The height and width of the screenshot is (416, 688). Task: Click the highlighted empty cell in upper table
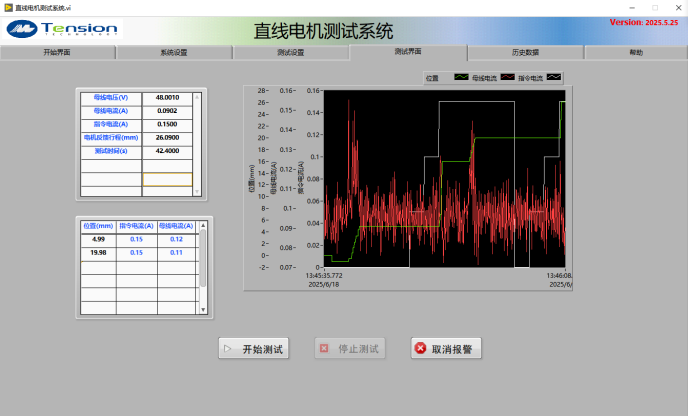click(166, 179)
